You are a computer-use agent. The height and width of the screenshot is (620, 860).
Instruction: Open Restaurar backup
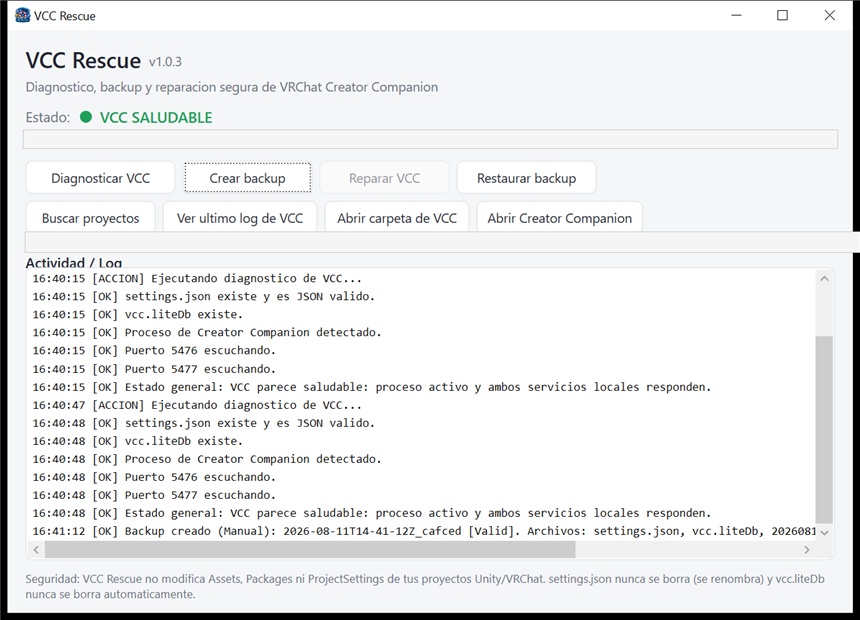click(x=526, y=178)
